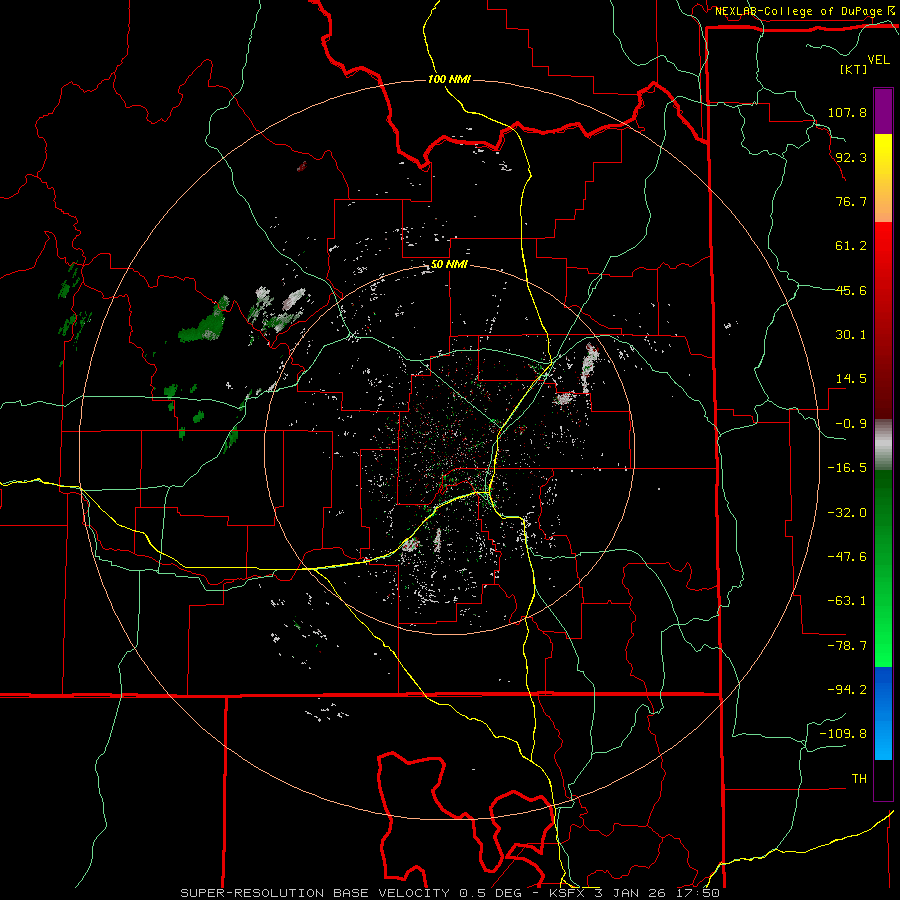Click the -78.7 legend value
The image size is (900, 900).
pyautogui.click(x=847, y=646)
